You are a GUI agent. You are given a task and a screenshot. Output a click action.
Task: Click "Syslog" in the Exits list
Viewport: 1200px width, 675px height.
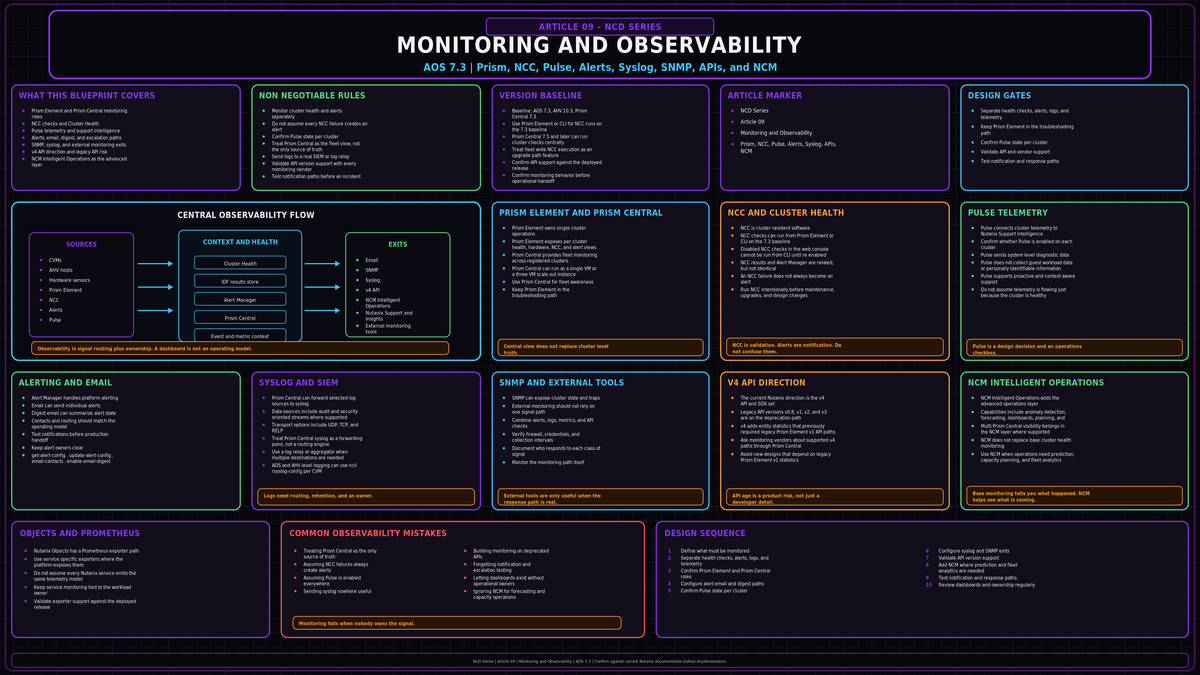373,280
